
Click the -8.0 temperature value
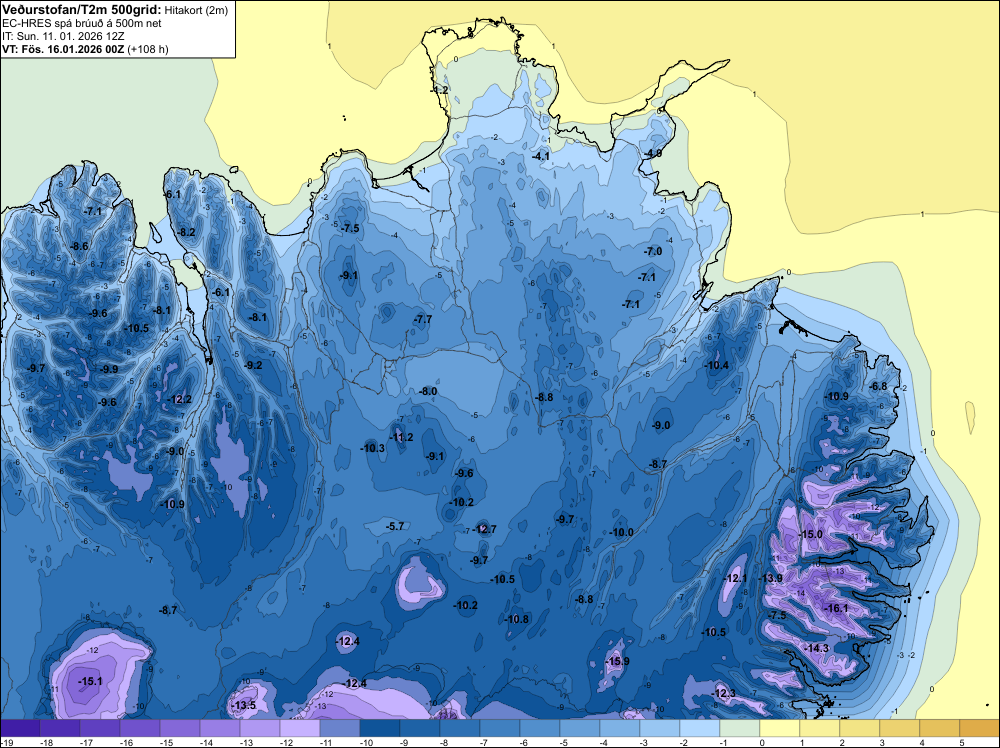coord(429,392)
